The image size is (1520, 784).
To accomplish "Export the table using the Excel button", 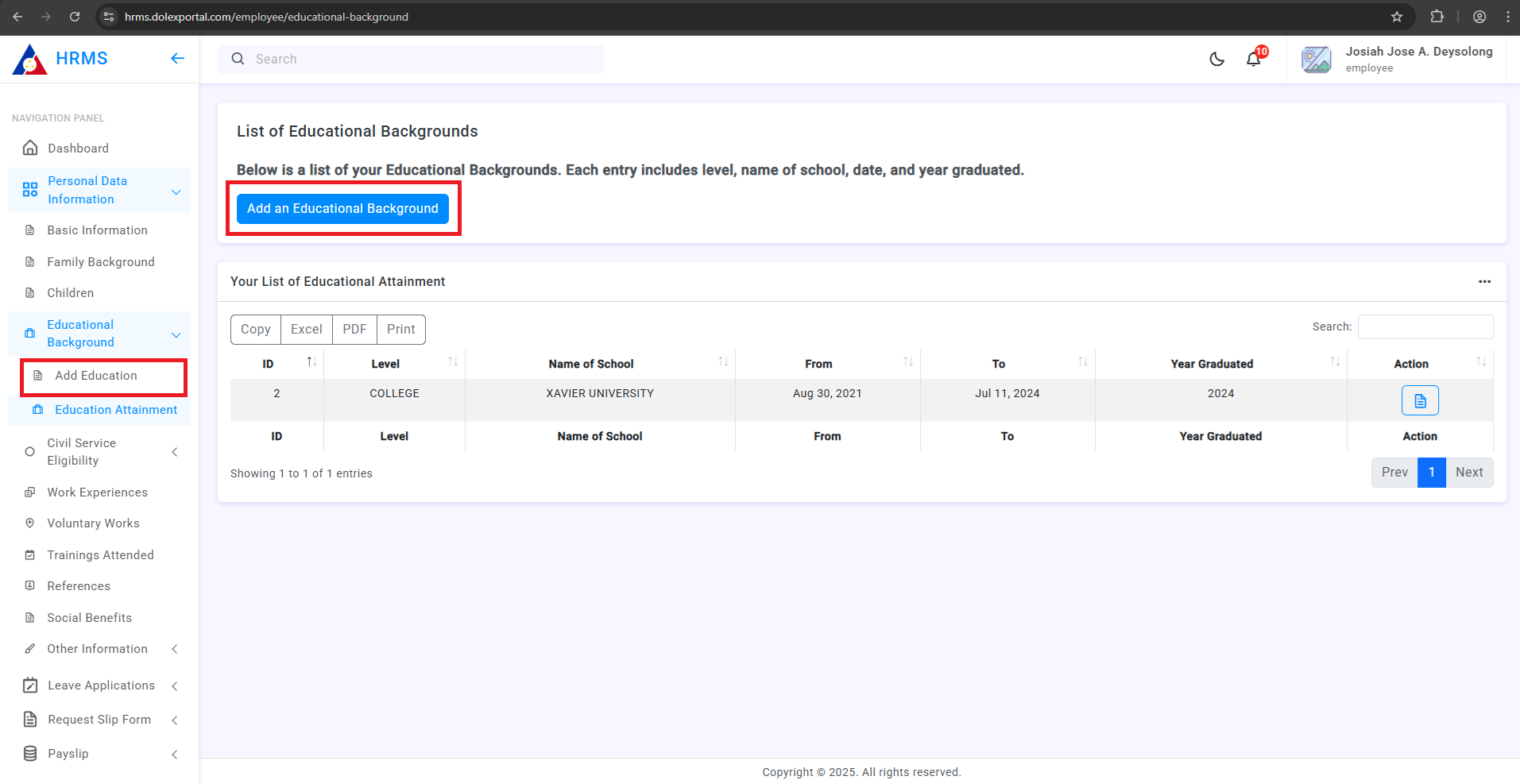I will point(306,330).
